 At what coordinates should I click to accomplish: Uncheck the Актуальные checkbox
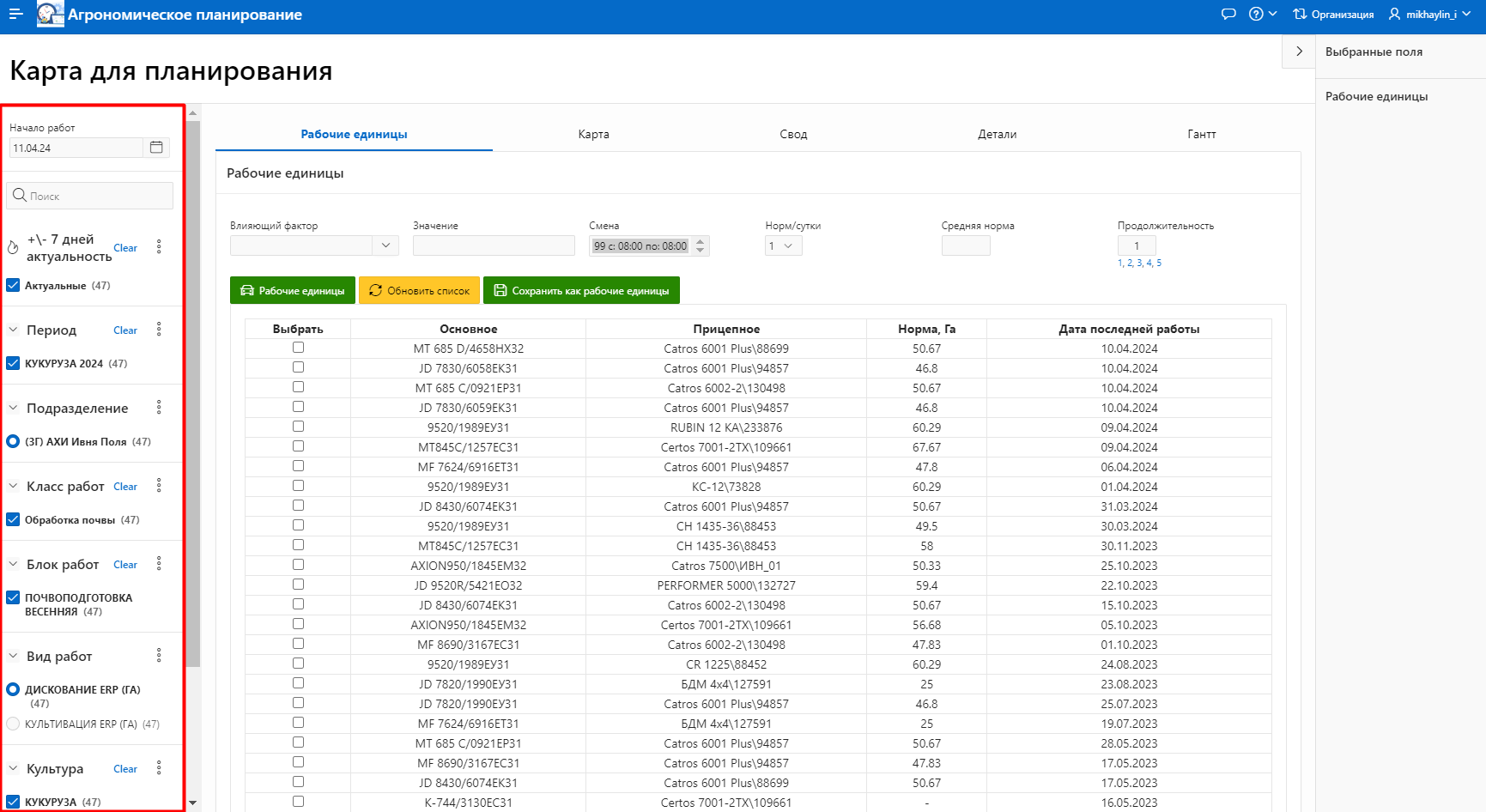coord(14,285)
